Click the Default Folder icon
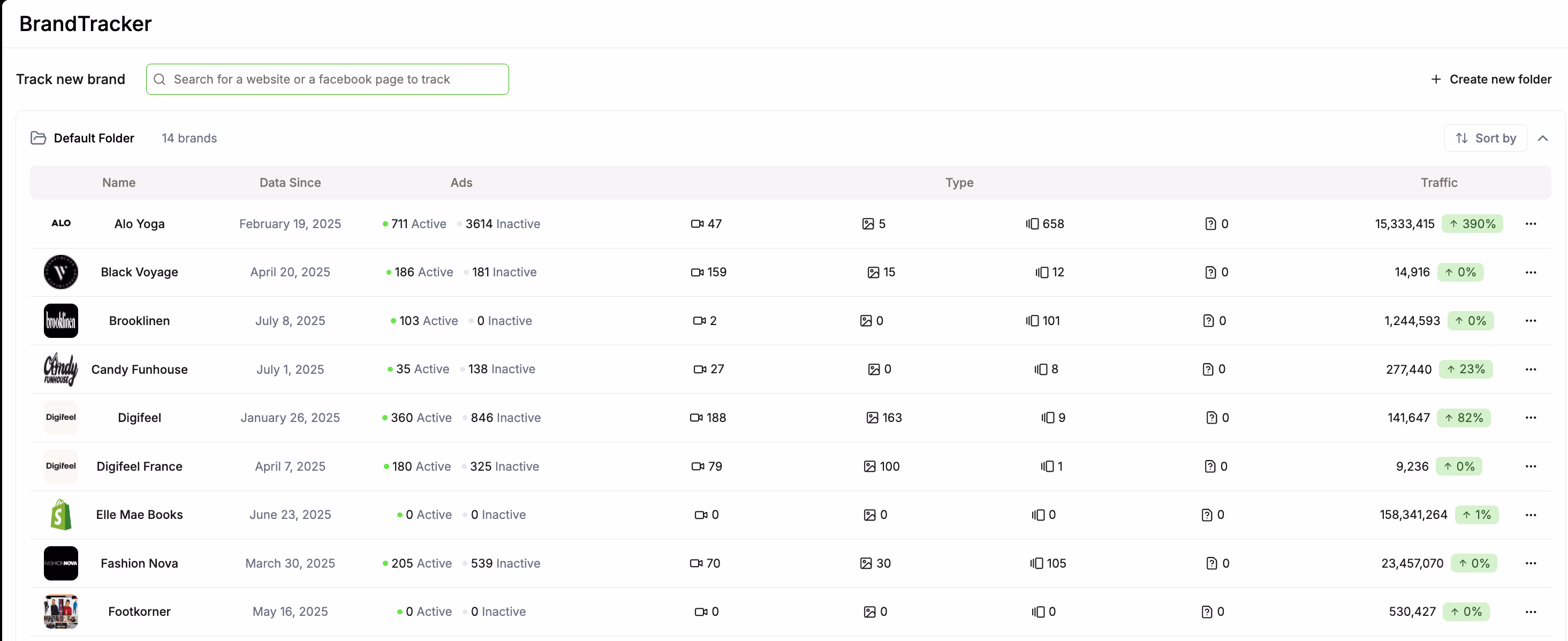Viewport: 1568px width, 641px height. click(x=39, y=138)
